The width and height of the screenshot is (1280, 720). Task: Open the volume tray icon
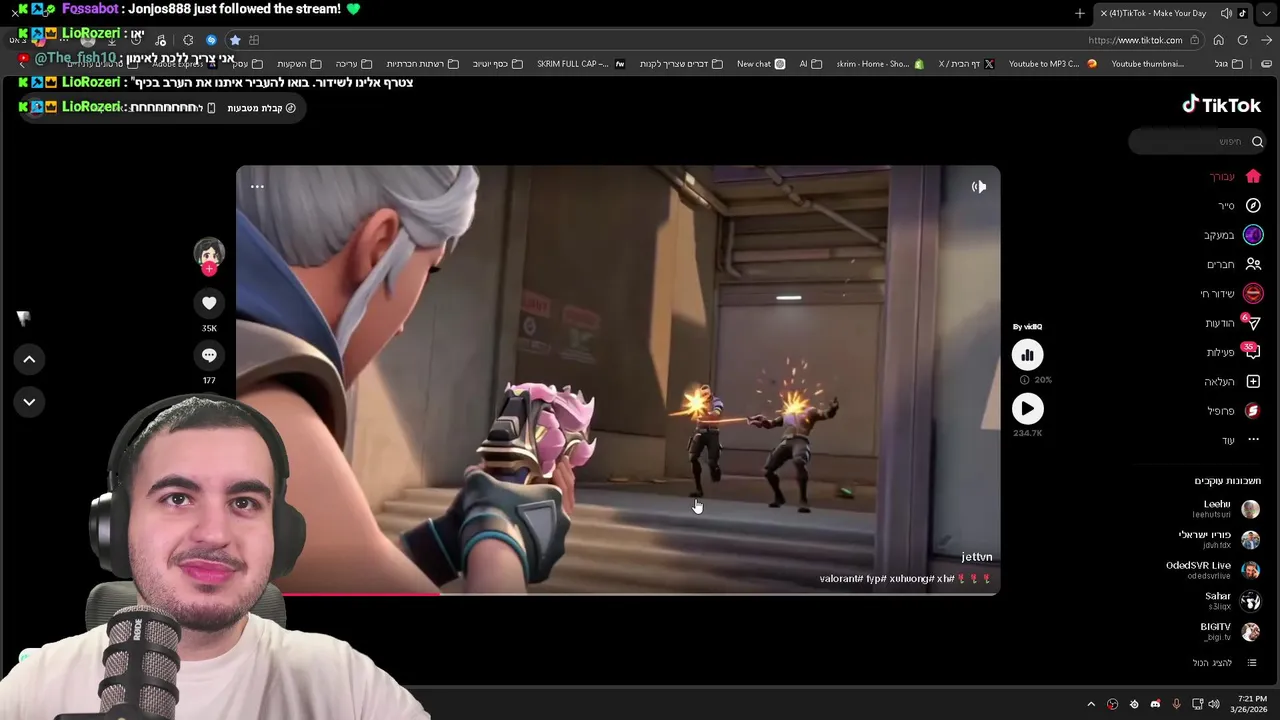(x=1214, y=704)
